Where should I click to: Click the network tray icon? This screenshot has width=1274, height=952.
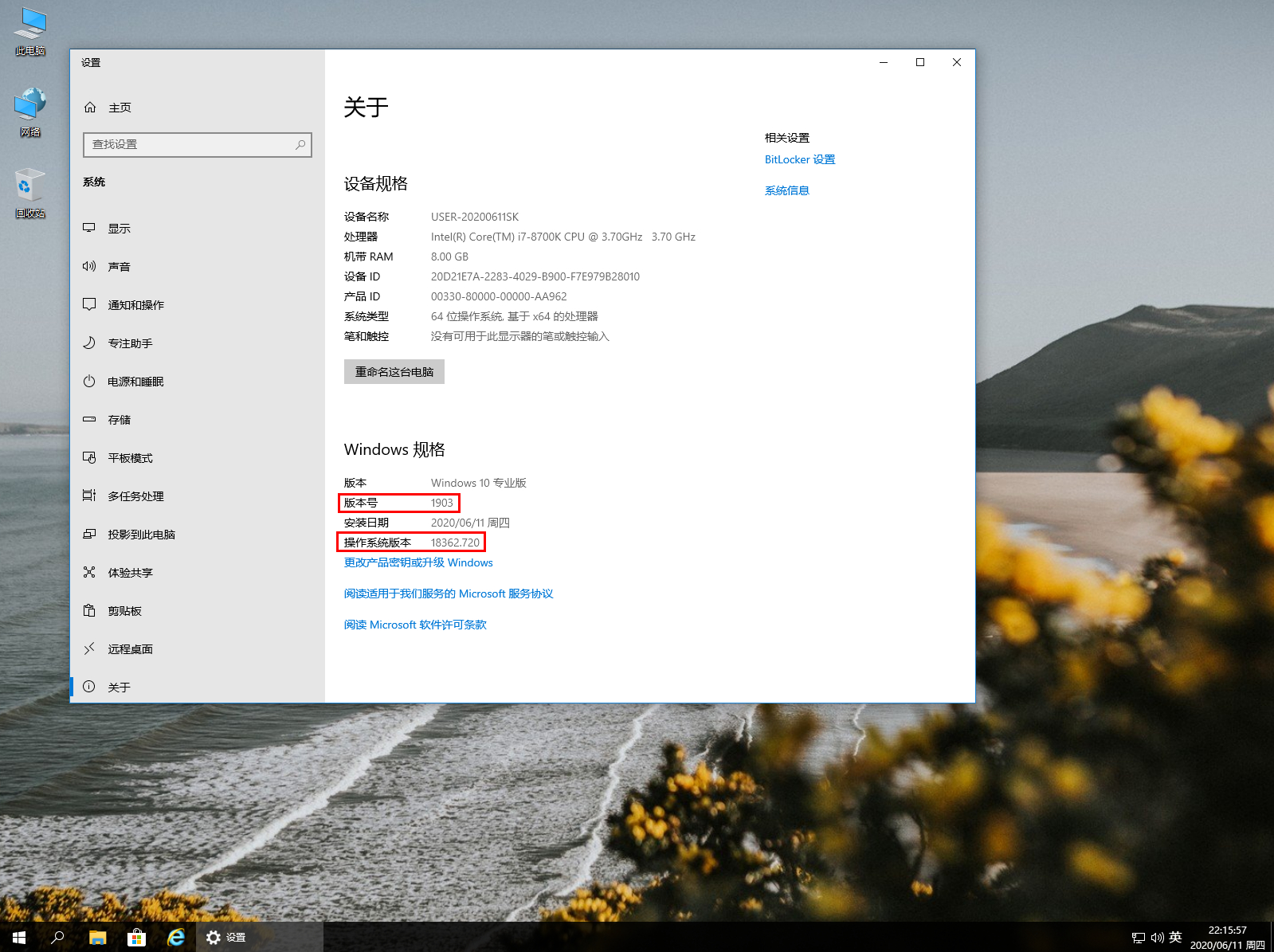click(1139, 938)
